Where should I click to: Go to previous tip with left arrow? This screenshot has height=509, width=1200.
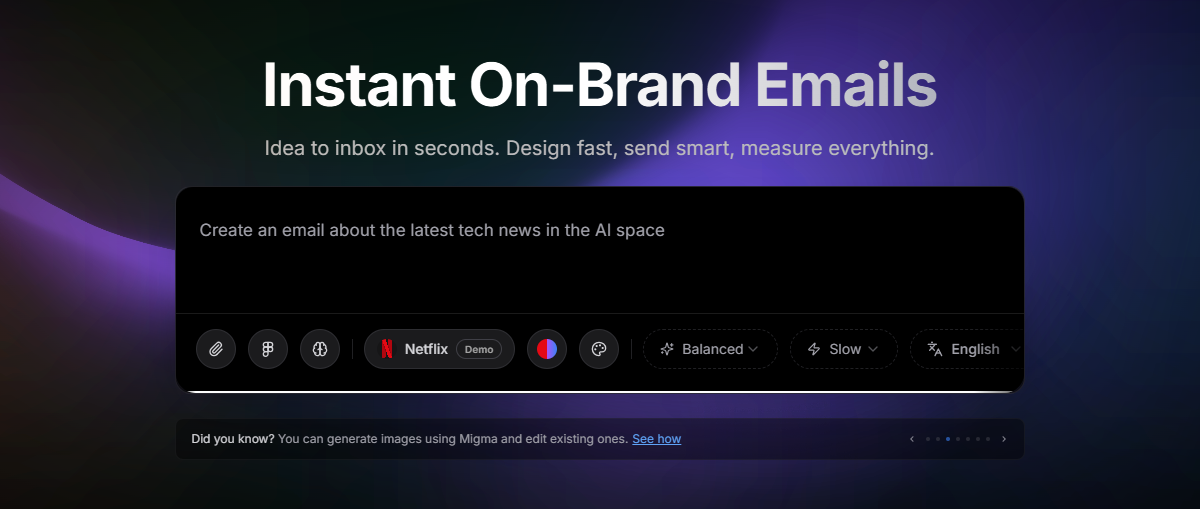click(x=911, y=439)
